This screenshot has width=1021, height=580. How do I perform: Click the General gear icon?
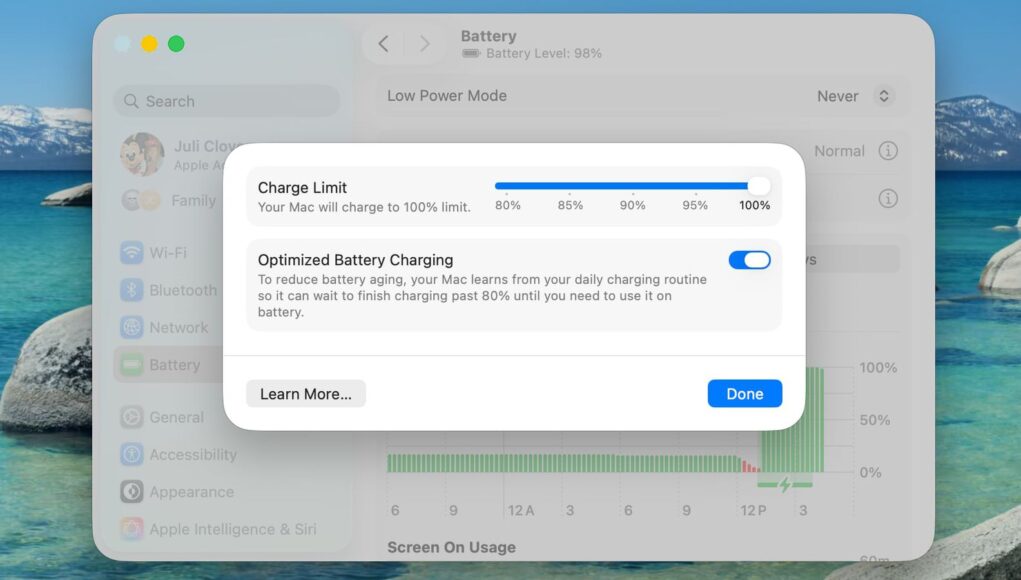coord(132,417)
